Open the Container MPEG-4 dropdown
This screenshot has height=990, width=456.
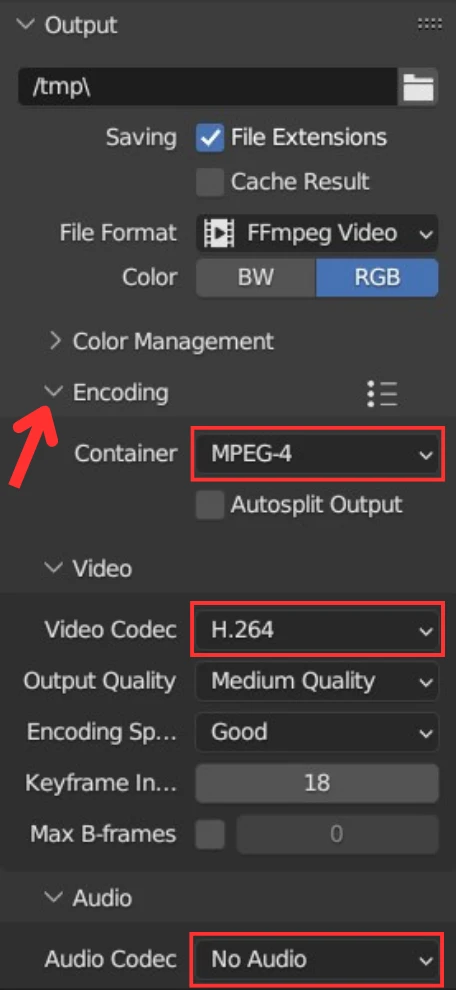click(x=317, y=454)
